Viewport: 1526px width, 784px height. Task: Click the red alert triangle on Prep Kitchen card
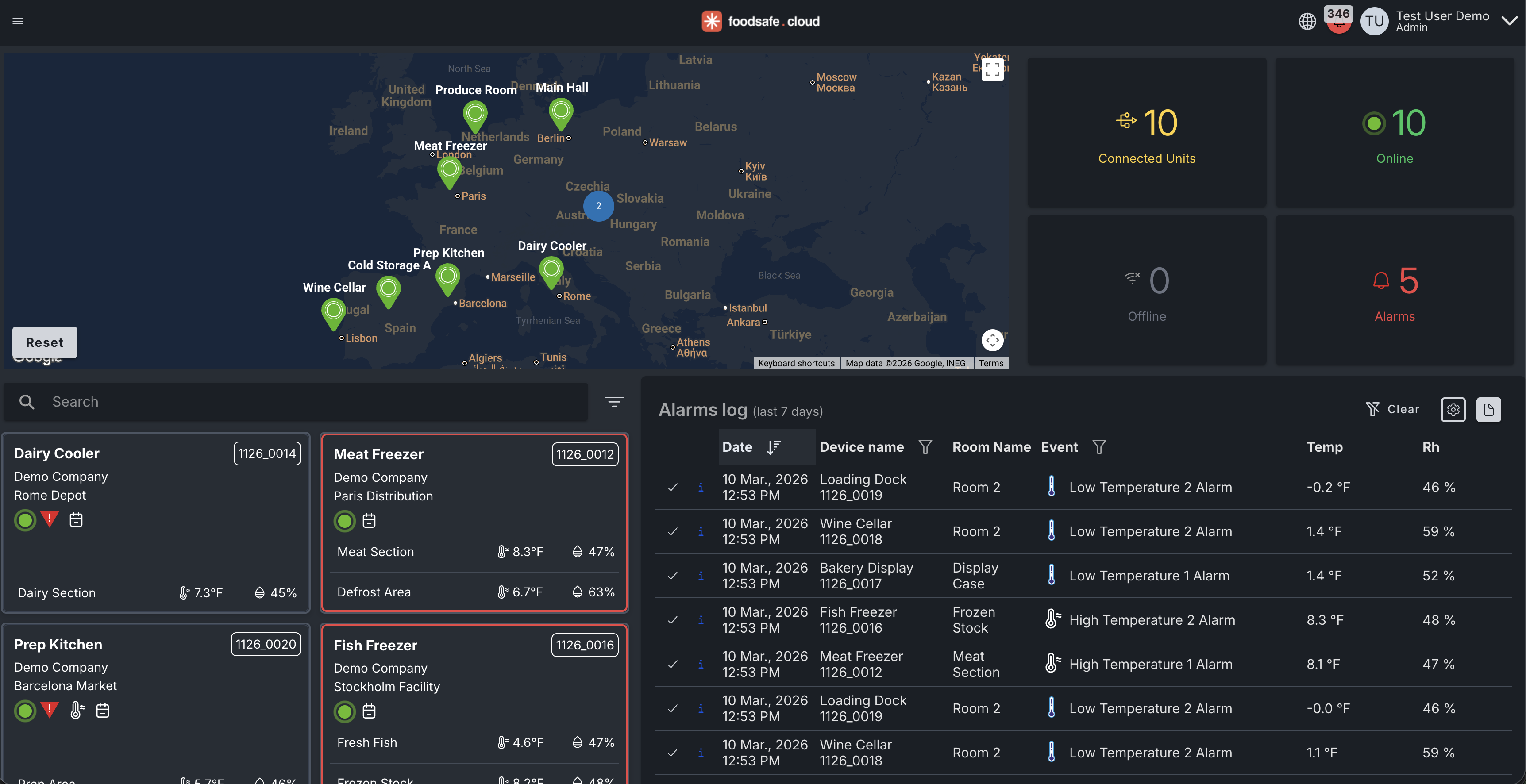point(50,710)
